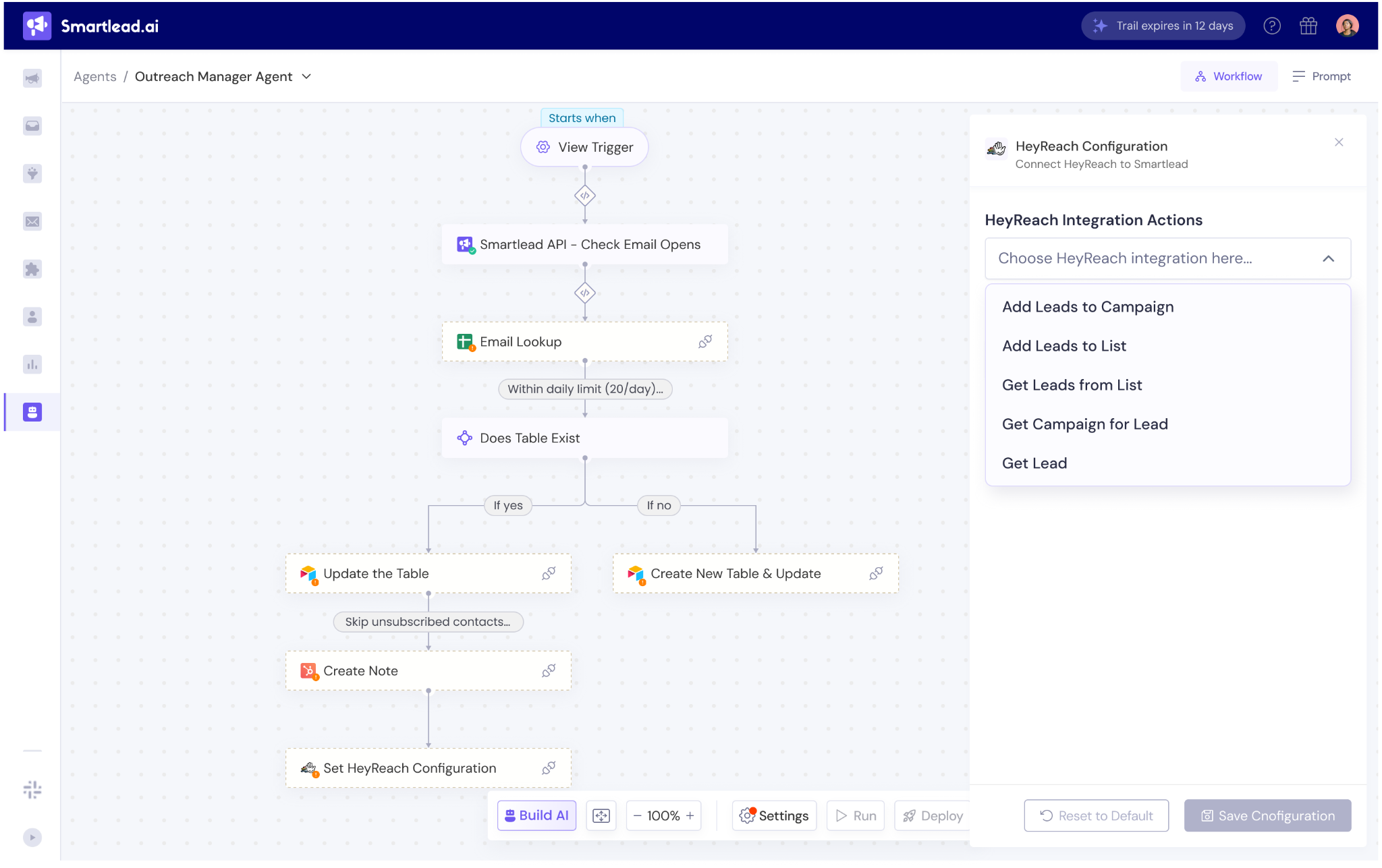Increase zoom with the plus control
The image size is (1382, 868).
tap(690, 815)
